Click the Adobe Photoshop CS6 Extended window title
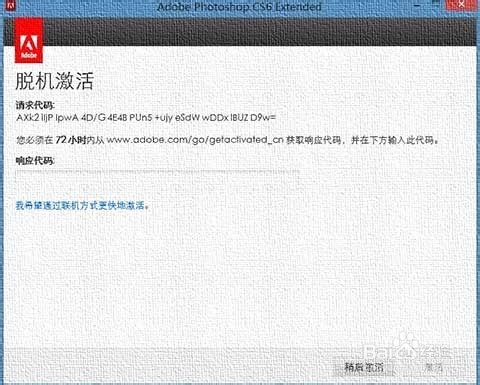Screen dimensions: 480x385 click(239, 6)
